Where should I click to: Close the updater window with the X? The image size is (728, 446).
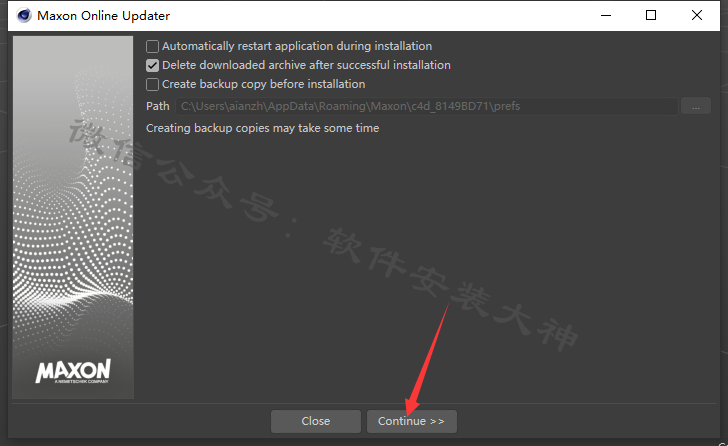[696, 15]
